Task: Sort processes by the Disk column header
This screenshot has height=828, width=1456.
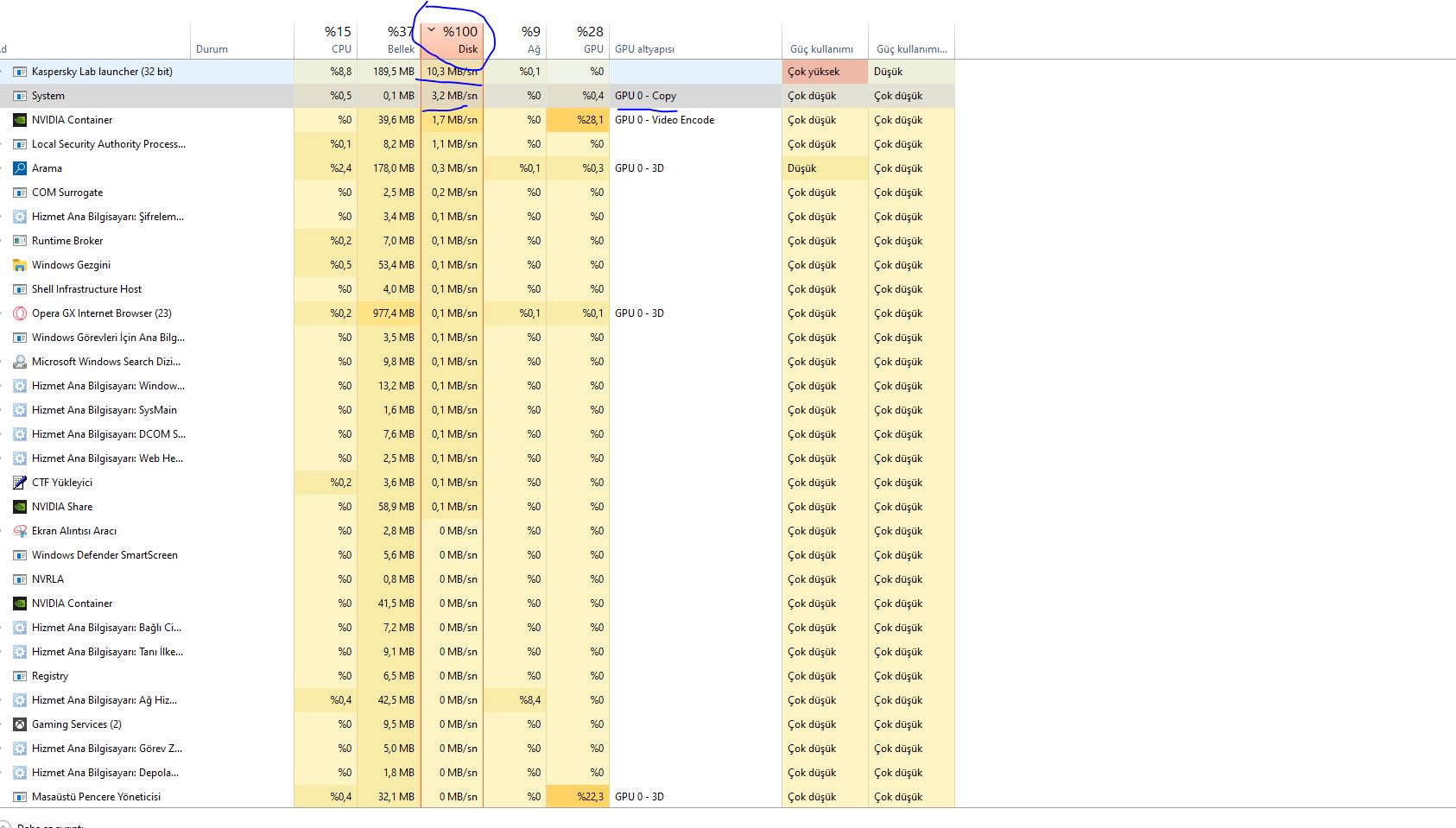Action: point(452,40)
